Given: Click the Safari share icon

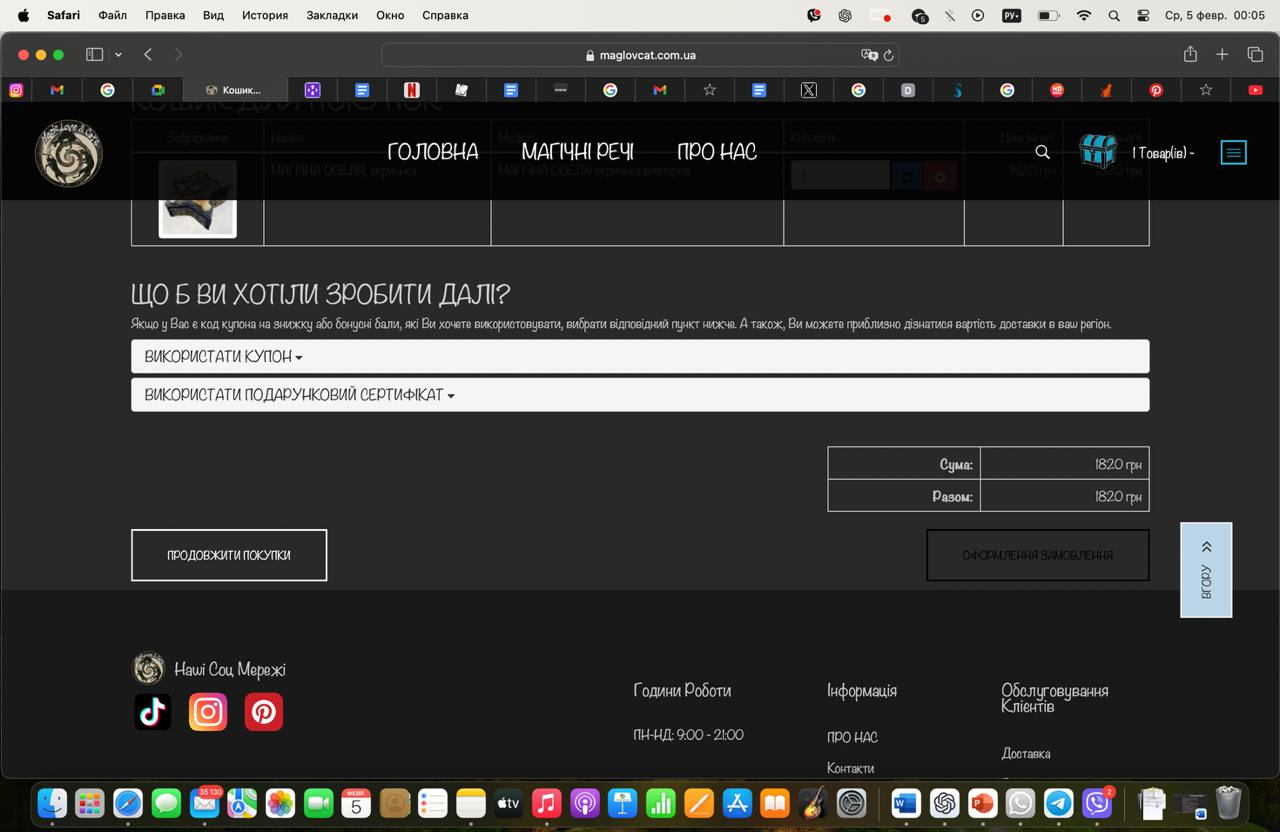Looking at the screenshot, I should click(x=1190, y=55).
